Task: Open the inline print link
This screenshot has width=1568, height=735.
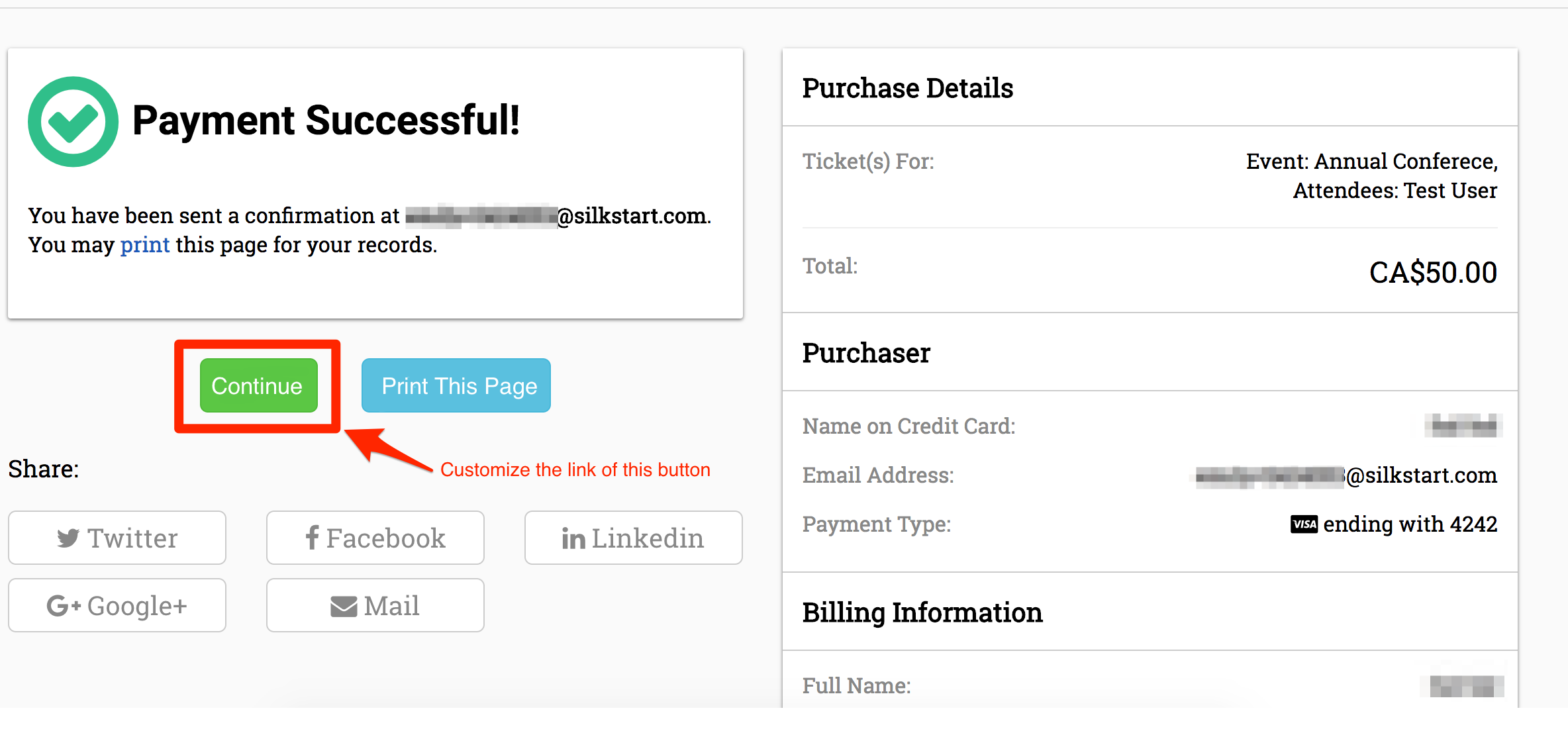Action: [x=145, y=245]
